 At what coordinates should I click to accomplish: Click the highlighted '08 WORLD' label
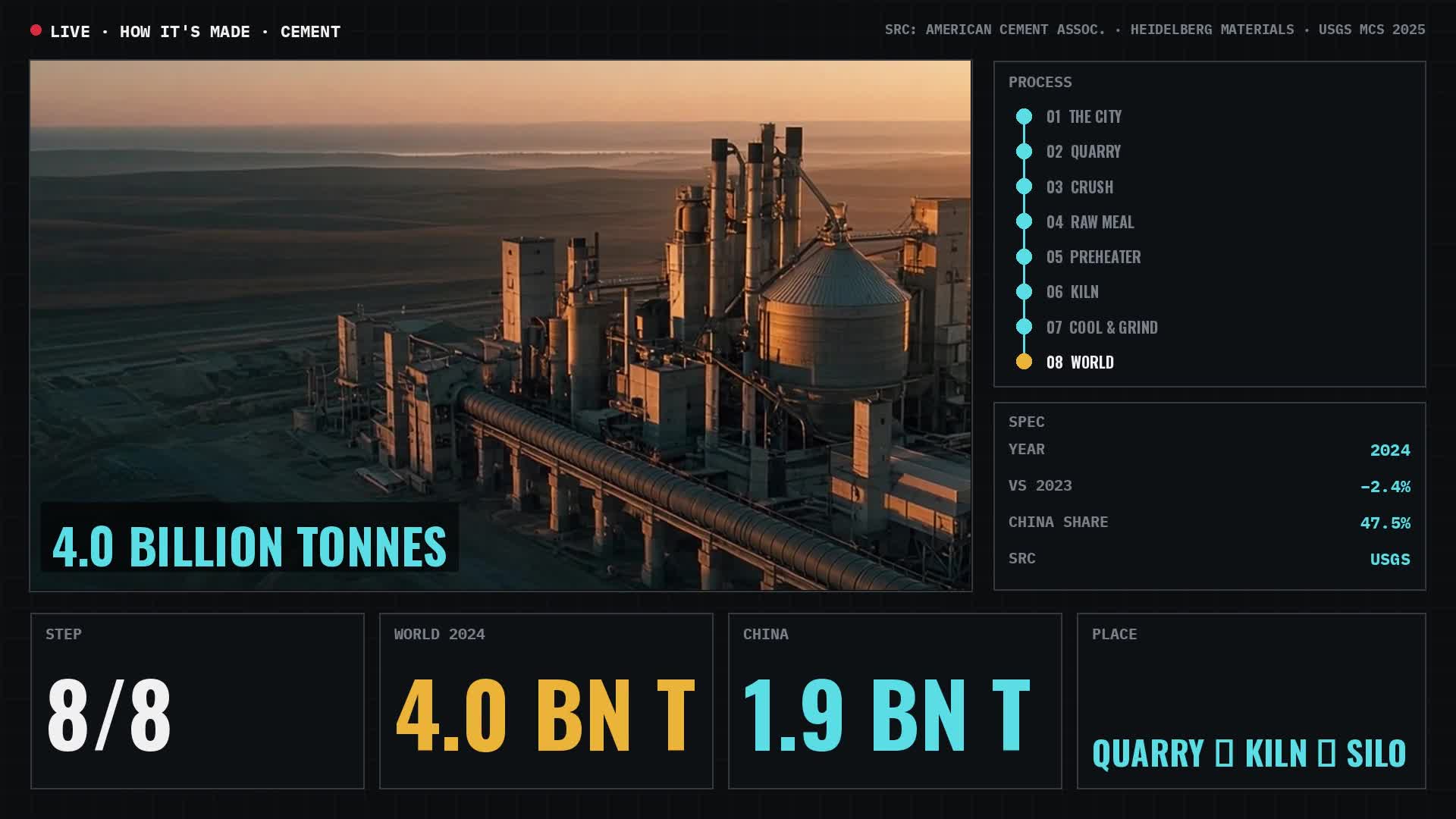[x=1080, y=362]
